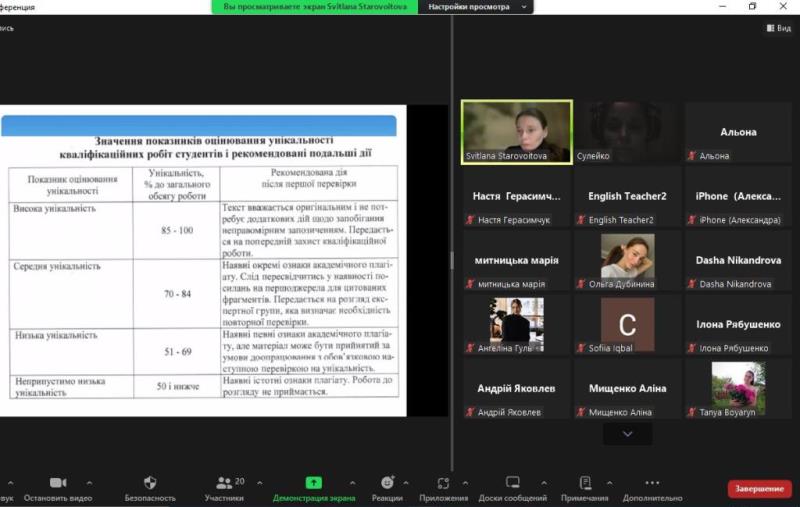Click muted mic icon next to Ольга Дубинина
Viewport: 800px width, 507px height.
click(x=581, y=284)
